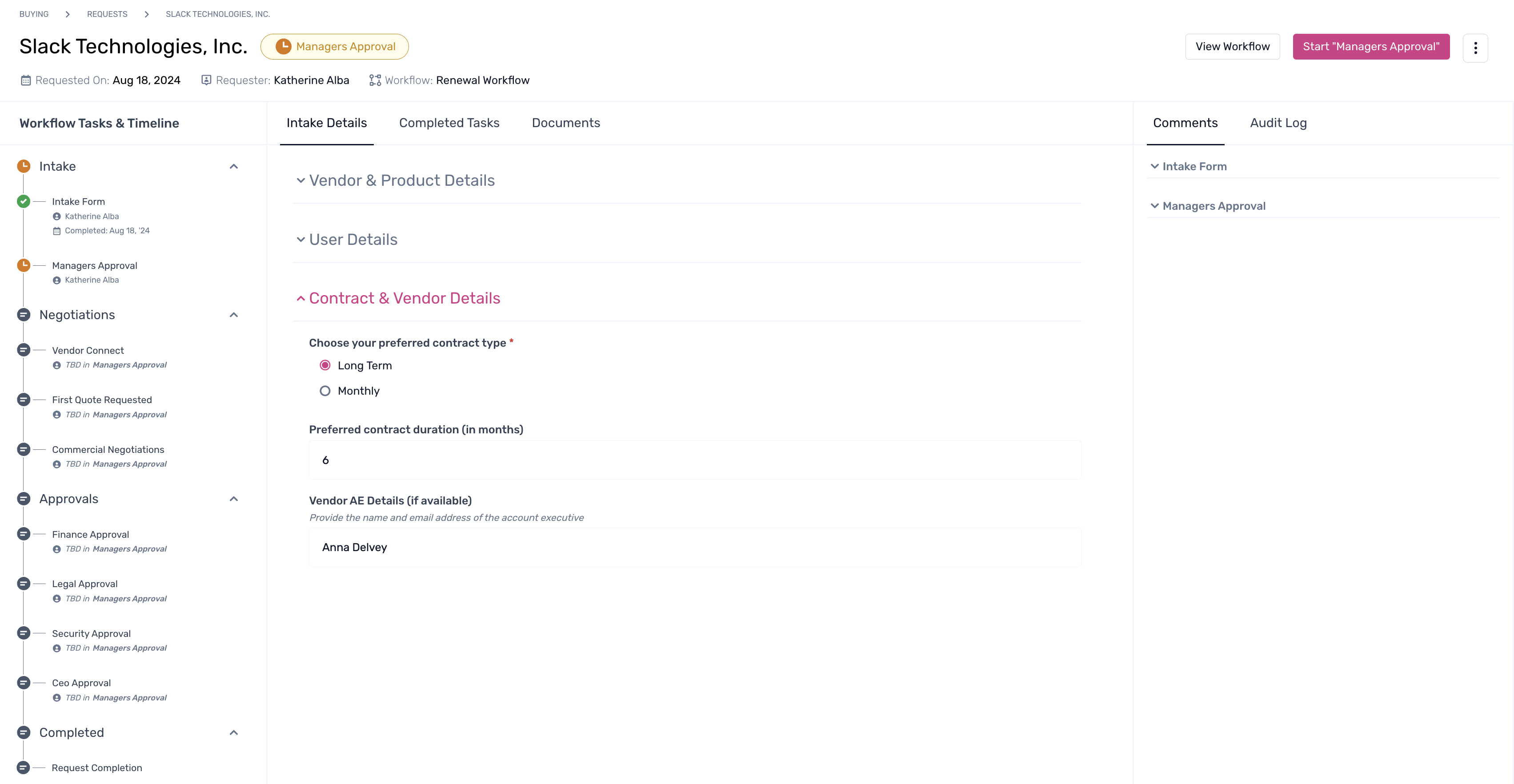
Task: Click the Approvals stage status icon
Action: tap(24, 499)
